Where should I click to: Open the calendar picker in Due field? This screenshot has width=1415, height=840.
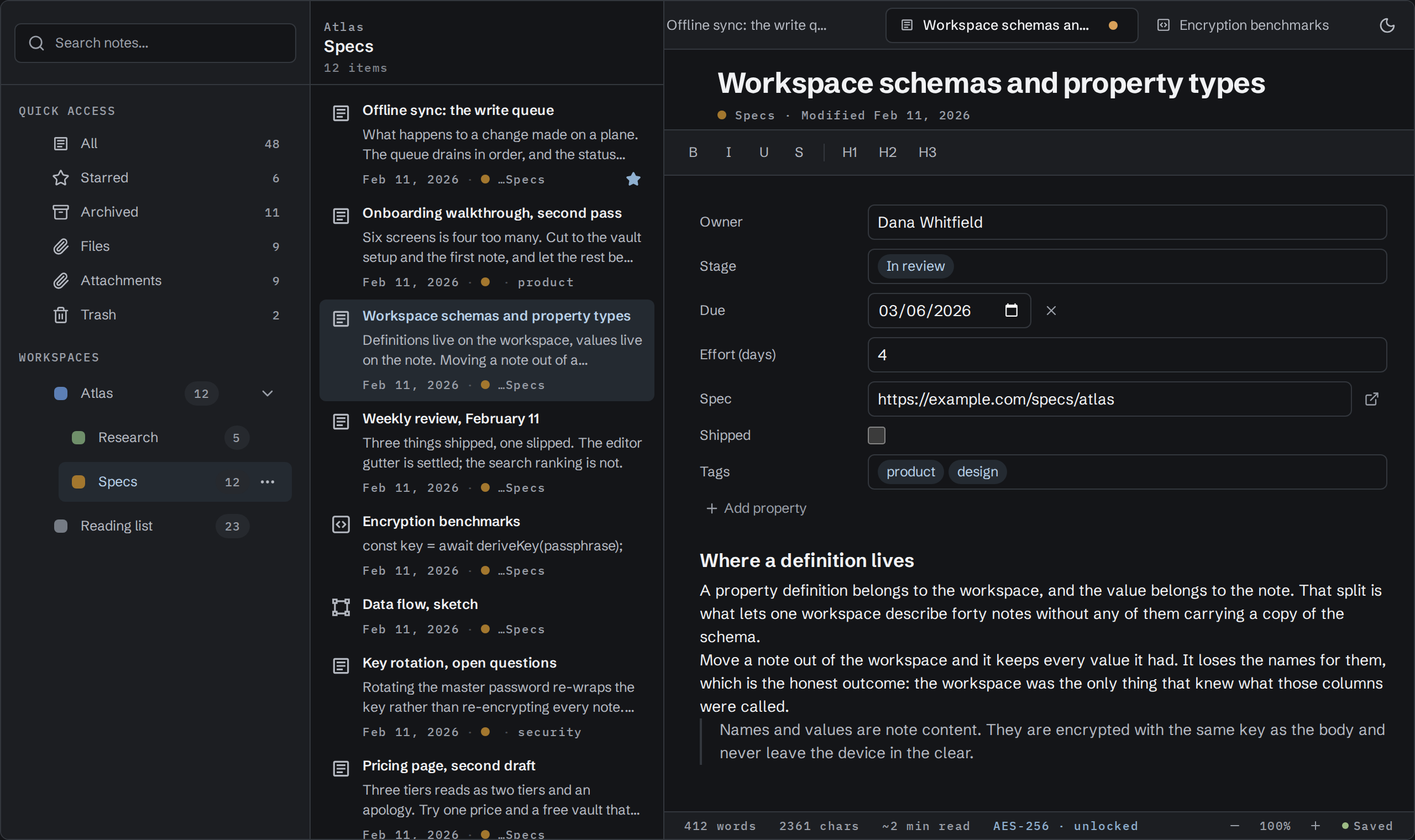pyautogui.click(x=1011, y=310)
